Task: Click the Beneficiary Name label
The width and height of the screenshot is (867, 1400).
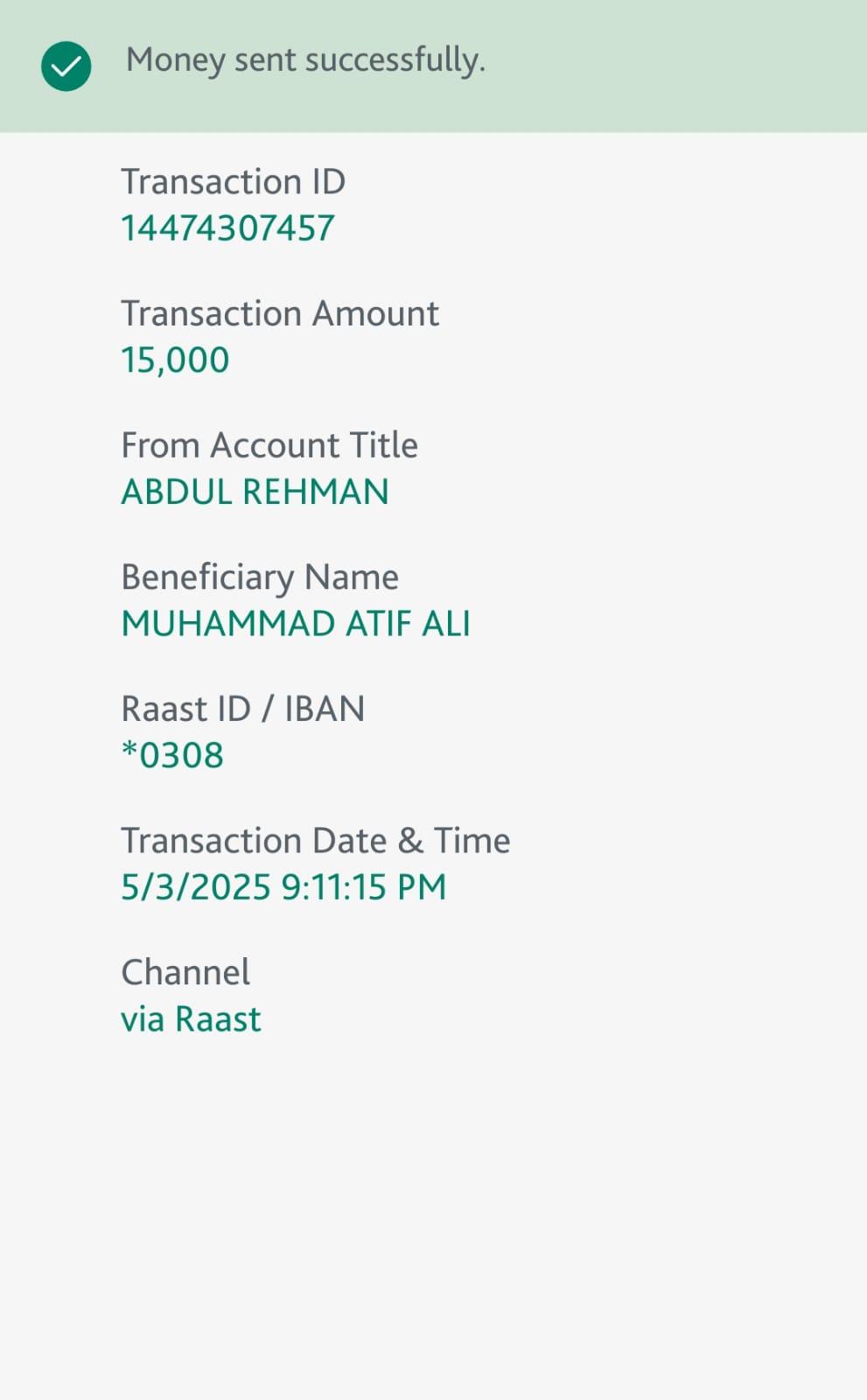Action: coord(259,577)
